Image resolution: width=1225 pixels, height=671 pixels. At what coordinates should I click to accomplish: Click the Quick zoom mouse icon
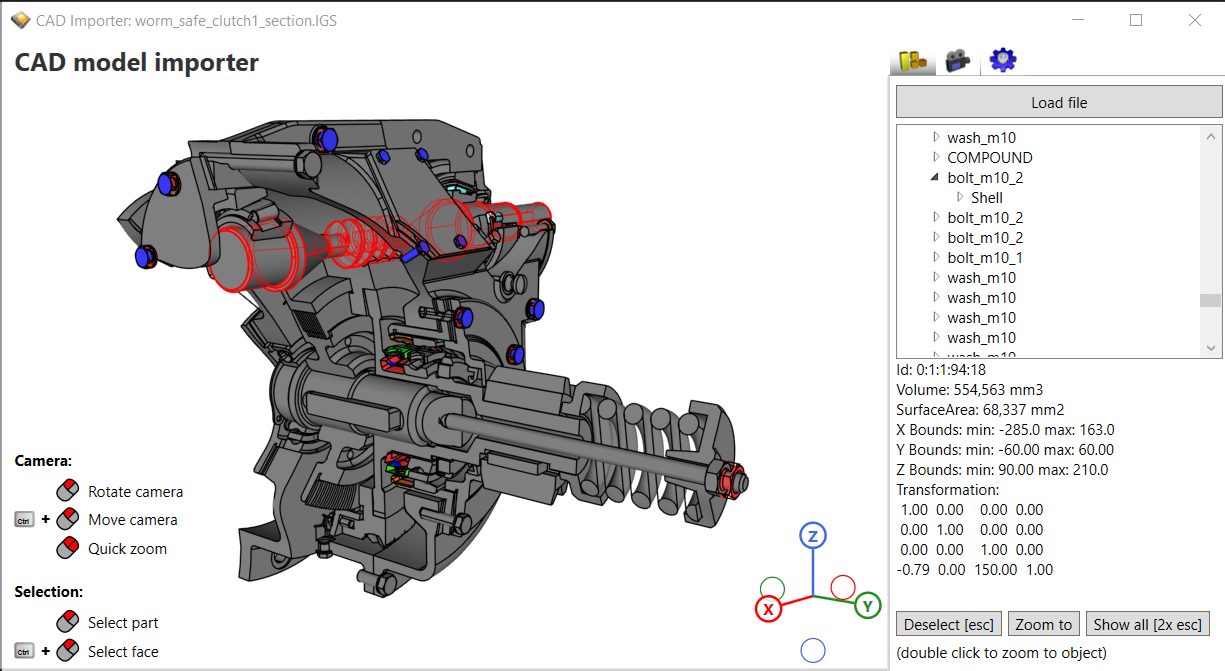coord(67,547)
